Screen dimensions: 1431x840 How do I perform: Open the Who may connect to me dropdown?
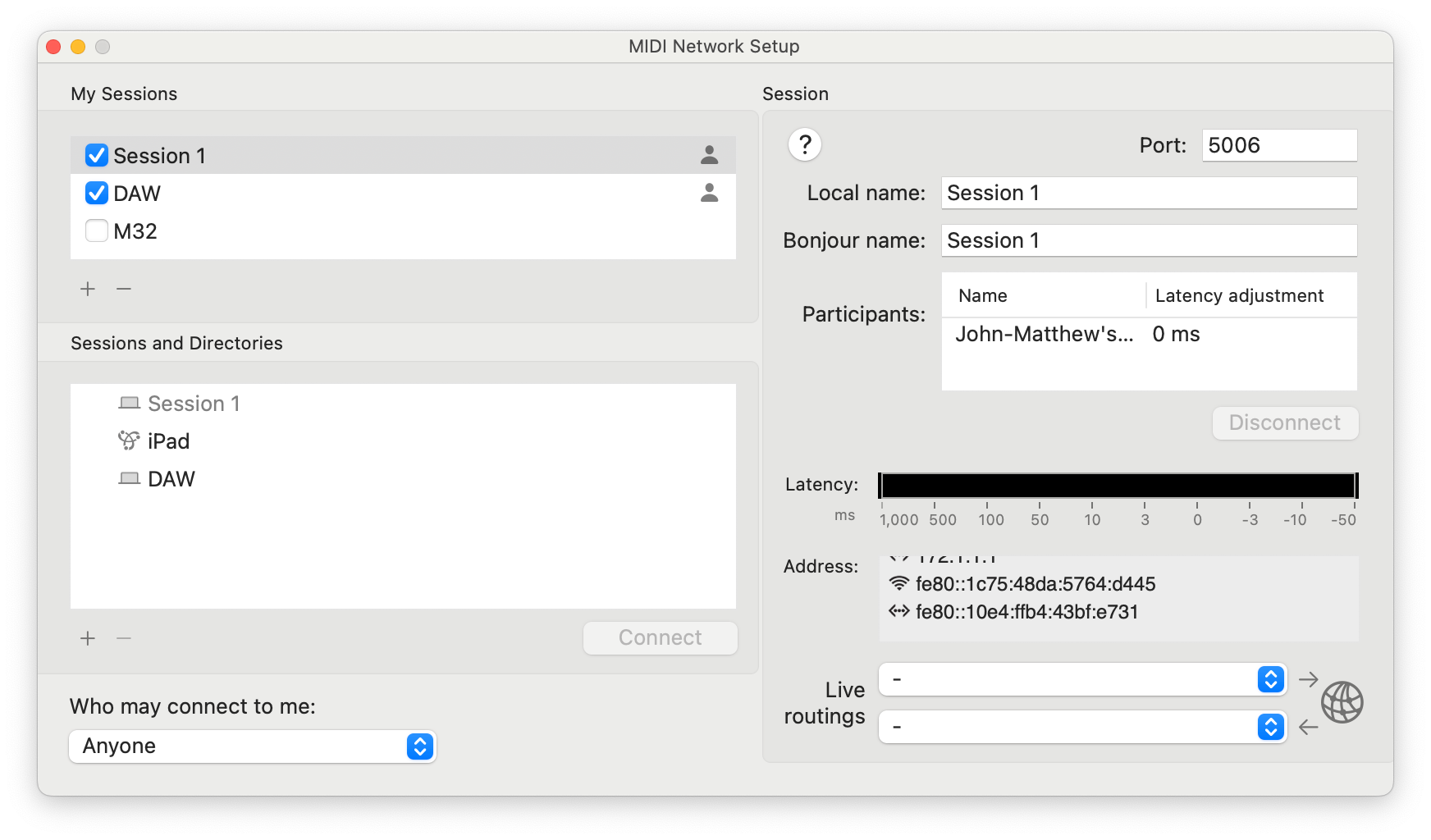tap(253, 746)
